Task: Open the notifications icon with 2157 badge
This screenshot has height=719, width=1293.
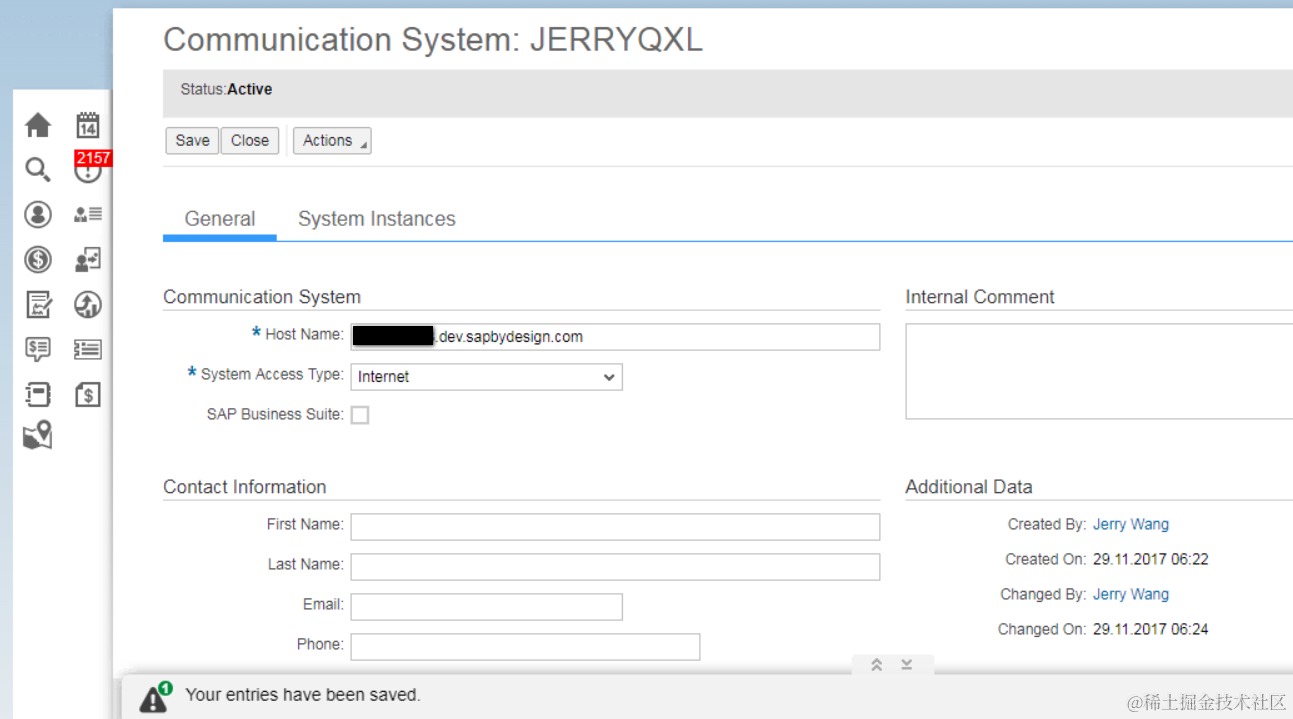Action: 89,168
